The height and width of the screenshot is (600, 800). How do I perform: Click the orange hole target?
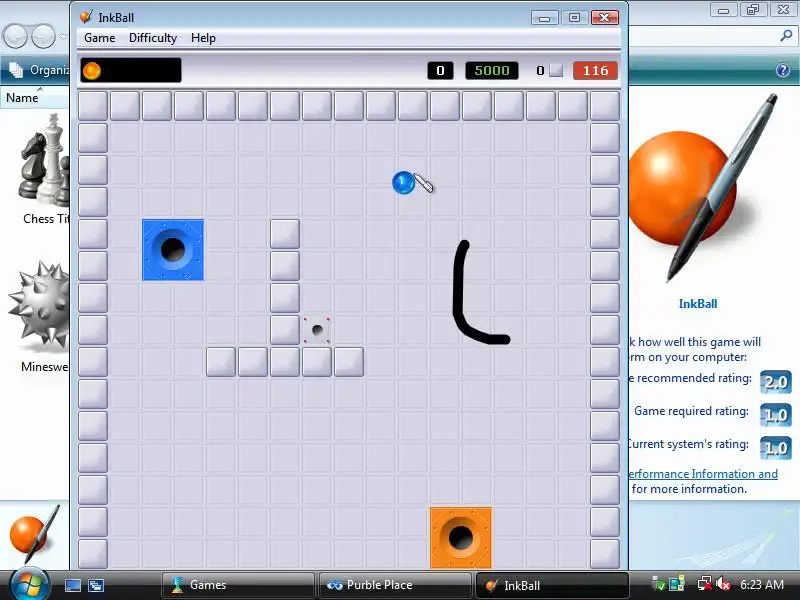point(461,537)
